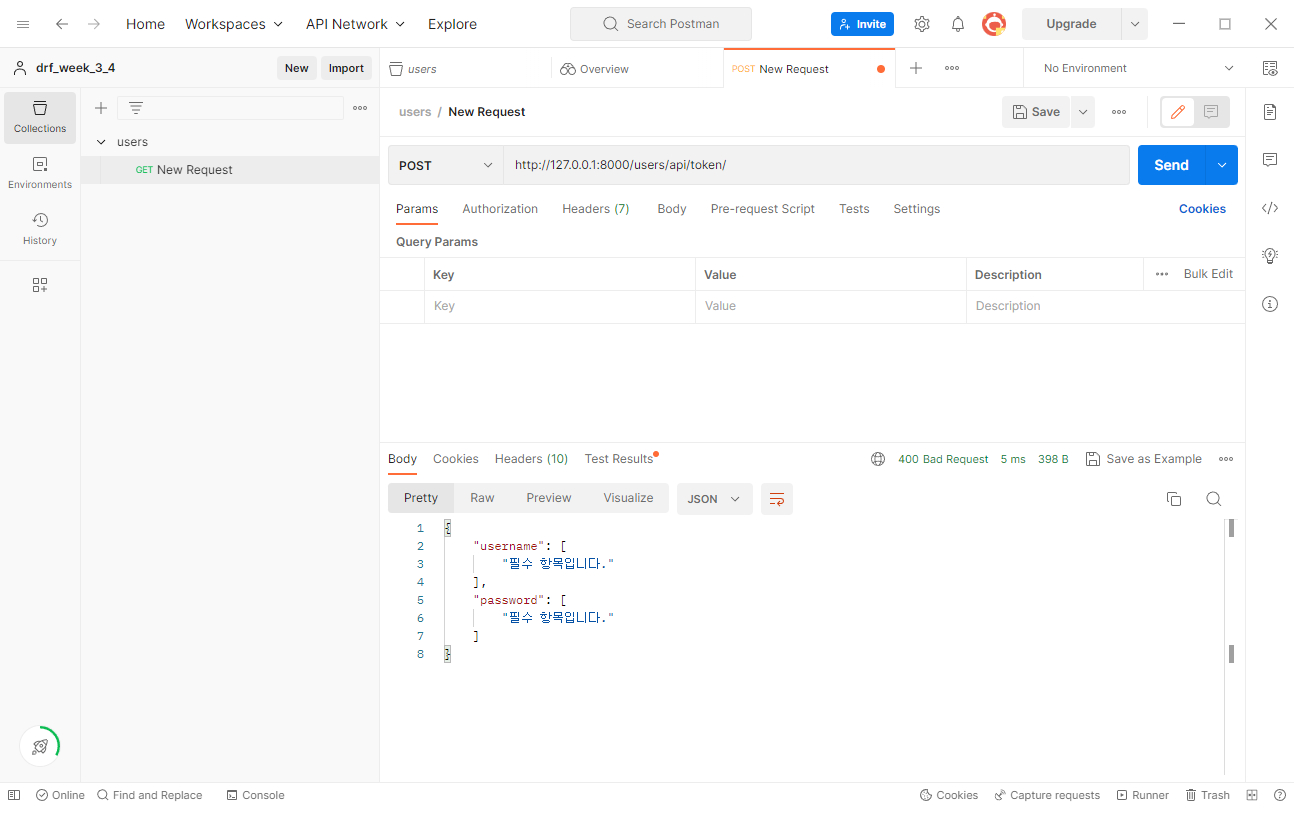
Task: Open the API Network dropdown
Action: point(355,24)
